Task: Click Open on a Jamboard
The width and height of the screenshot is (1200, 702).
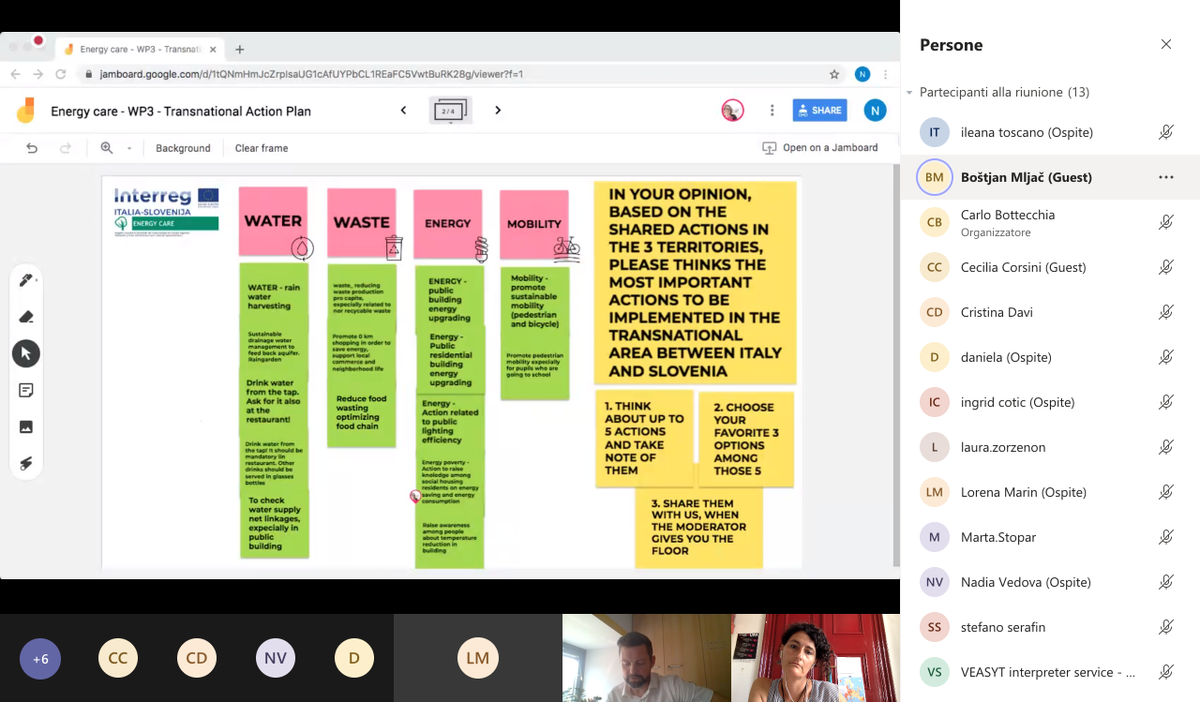Action: coord(820,148)
